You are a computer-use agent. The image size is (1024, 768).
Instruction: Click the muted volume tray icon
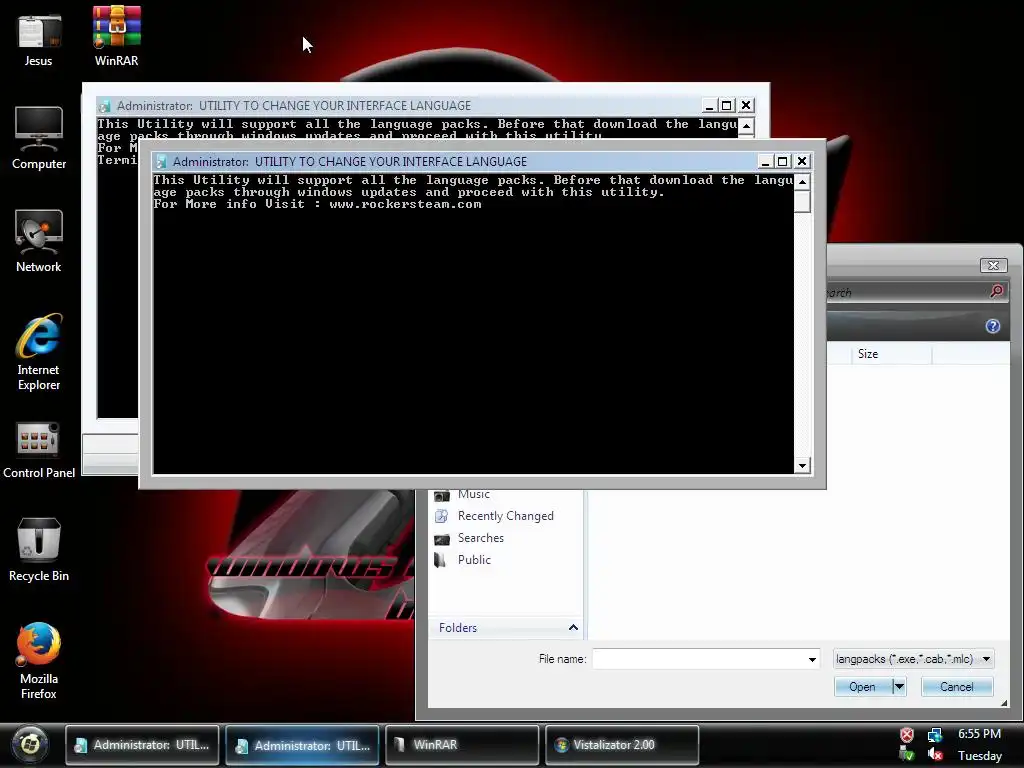tap(935, 754)
